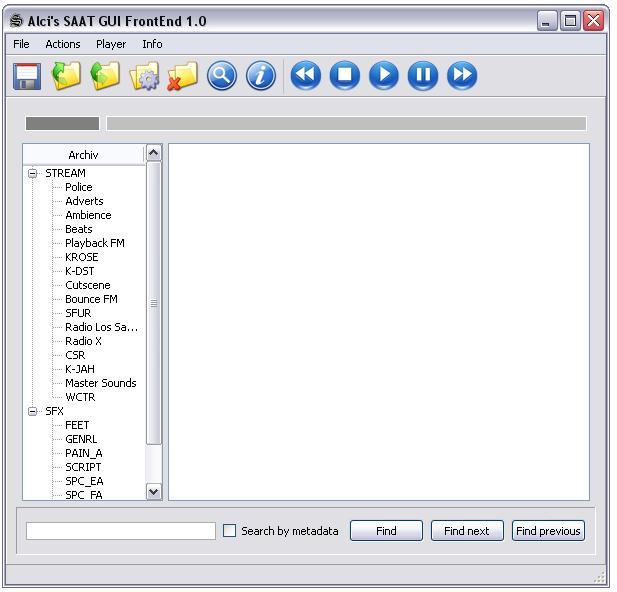Click the Find button

[x=386, y=531]
